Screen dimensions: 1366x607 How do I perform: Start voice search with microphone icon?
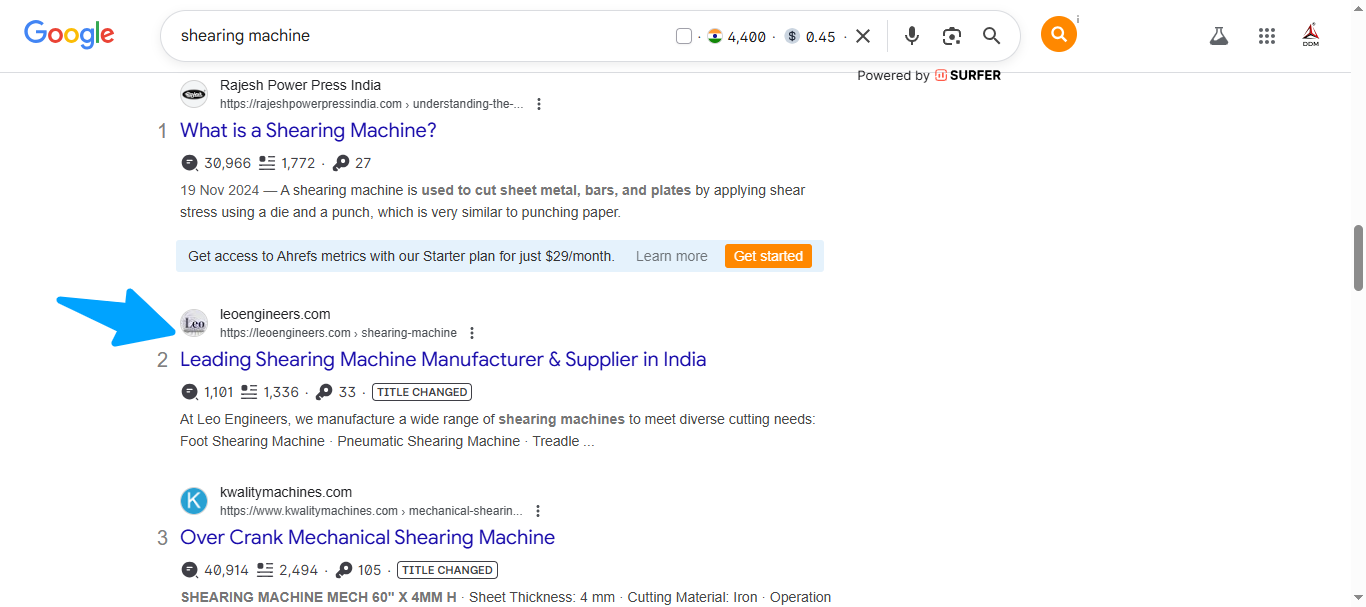pos(911,36)
